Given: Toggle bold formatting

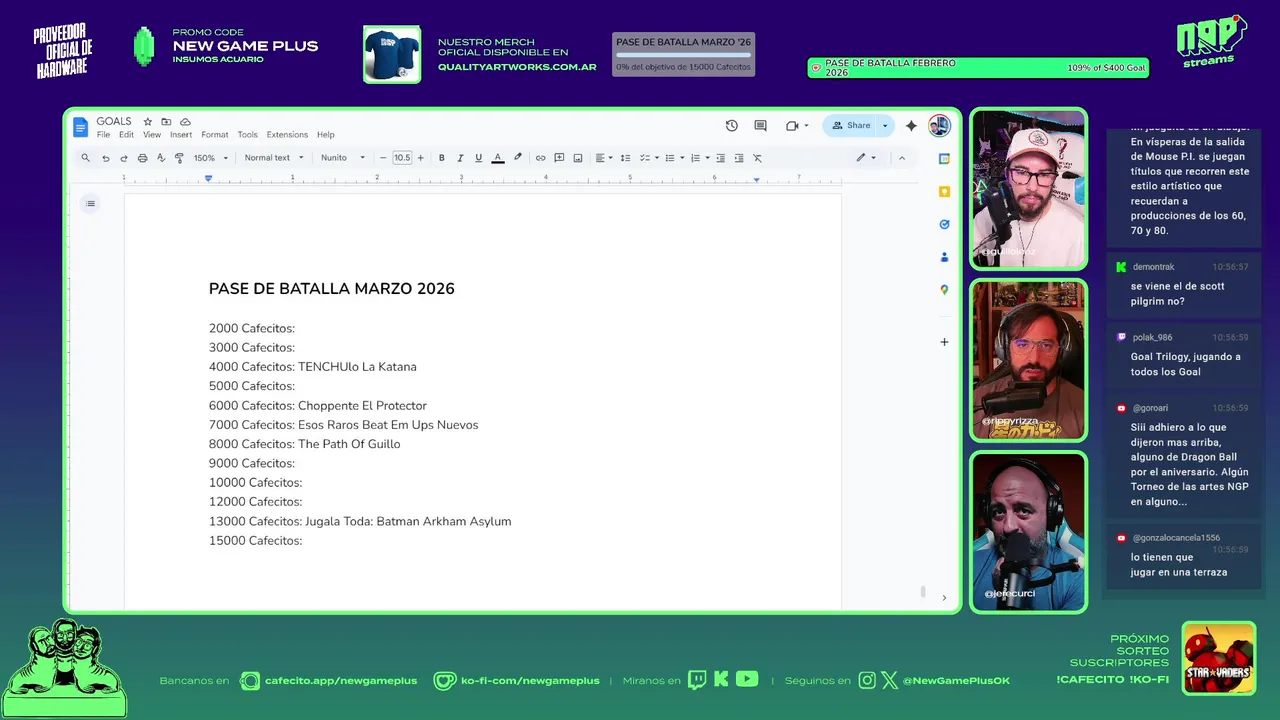Looking at the screenshot, I should [x=441, y=158].
